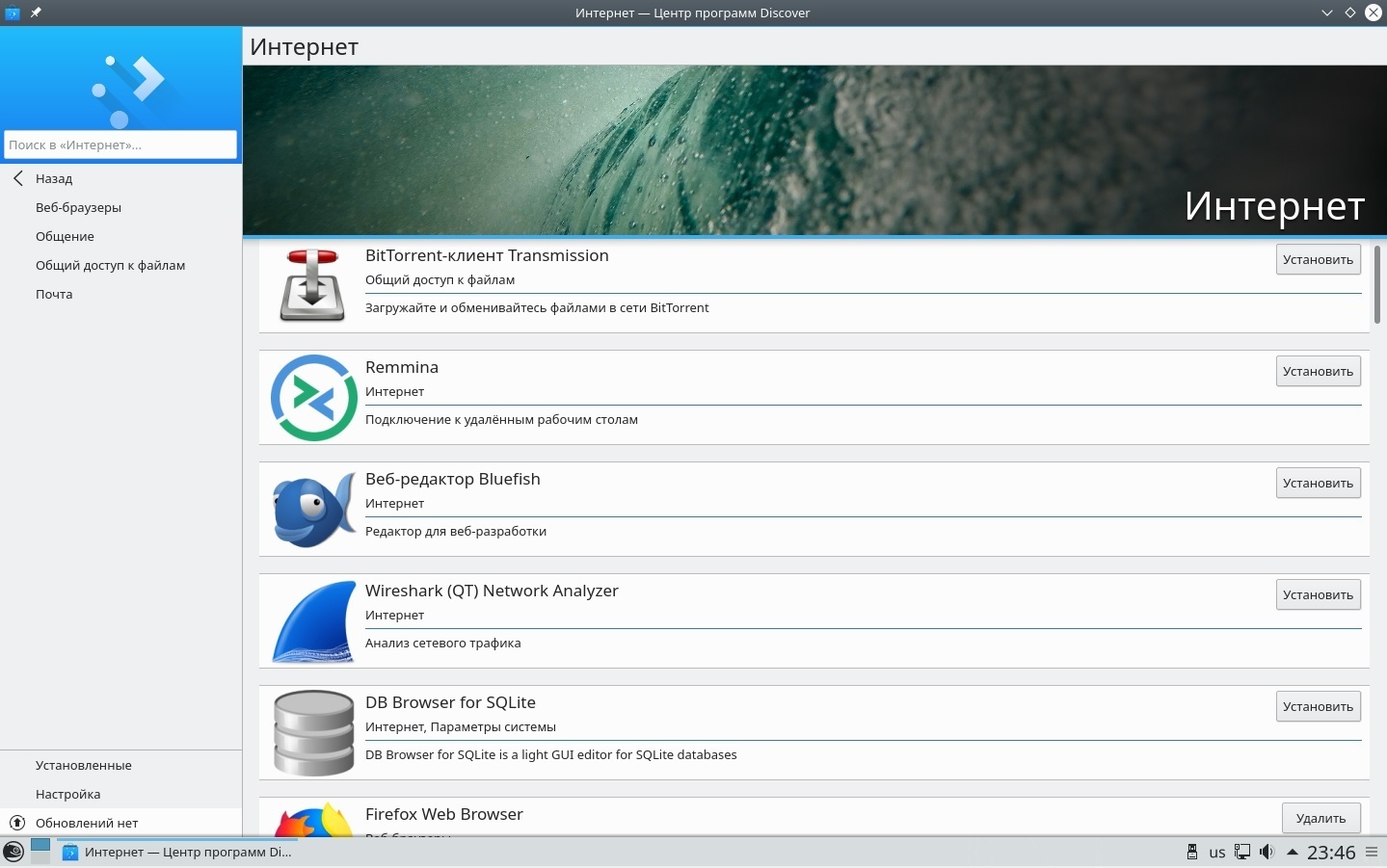Click the window menu icon in titlebar

[x=13, y=13]
